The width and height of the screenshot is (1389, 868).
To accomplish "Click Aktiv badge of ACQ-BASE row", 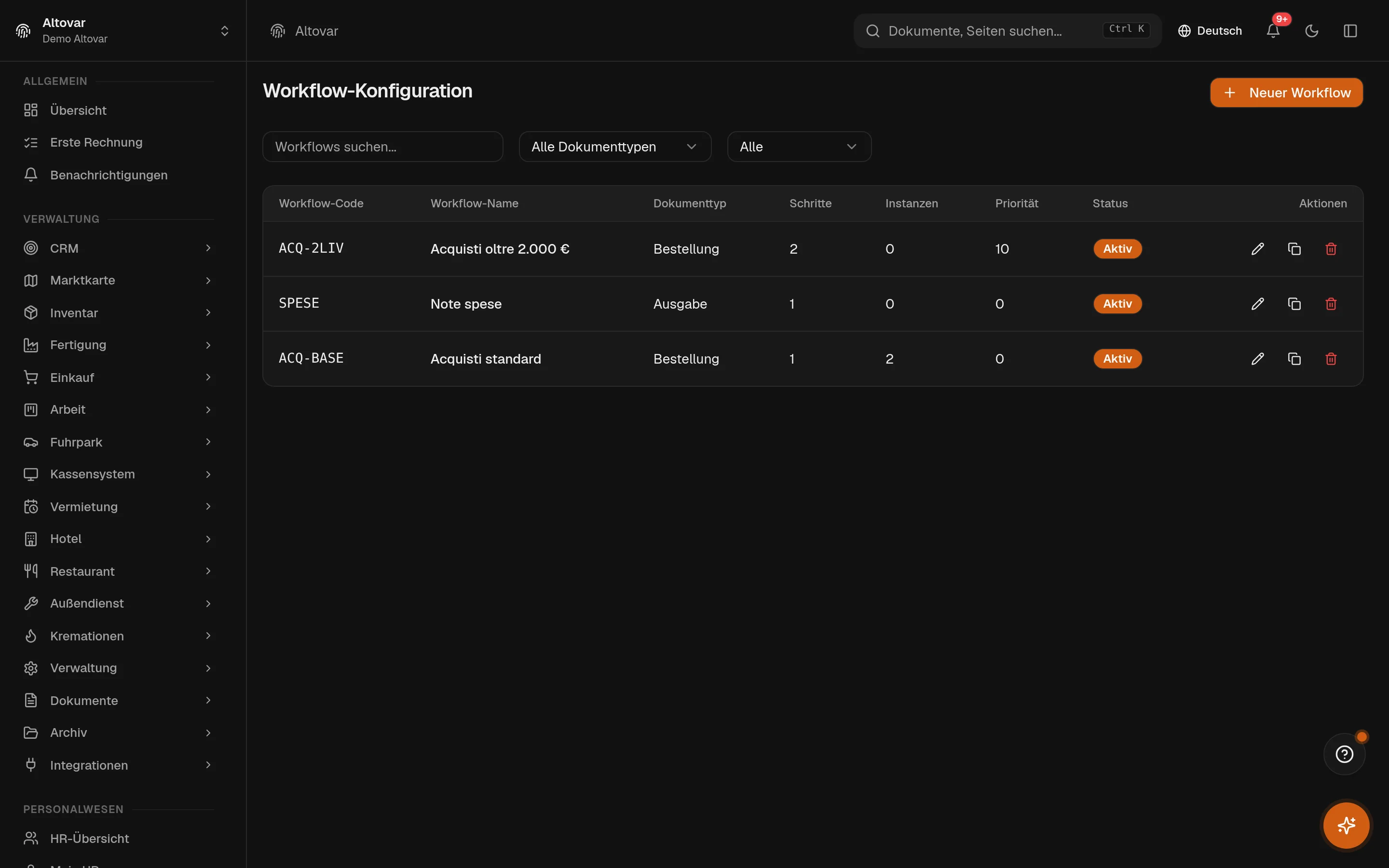I will (1117, 359).
